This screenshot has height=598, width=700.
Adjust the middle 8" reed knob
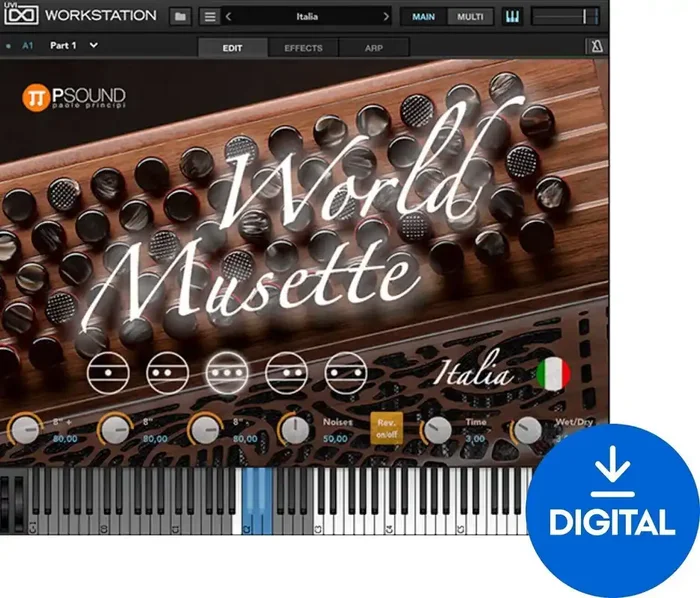tap(115, 429)
